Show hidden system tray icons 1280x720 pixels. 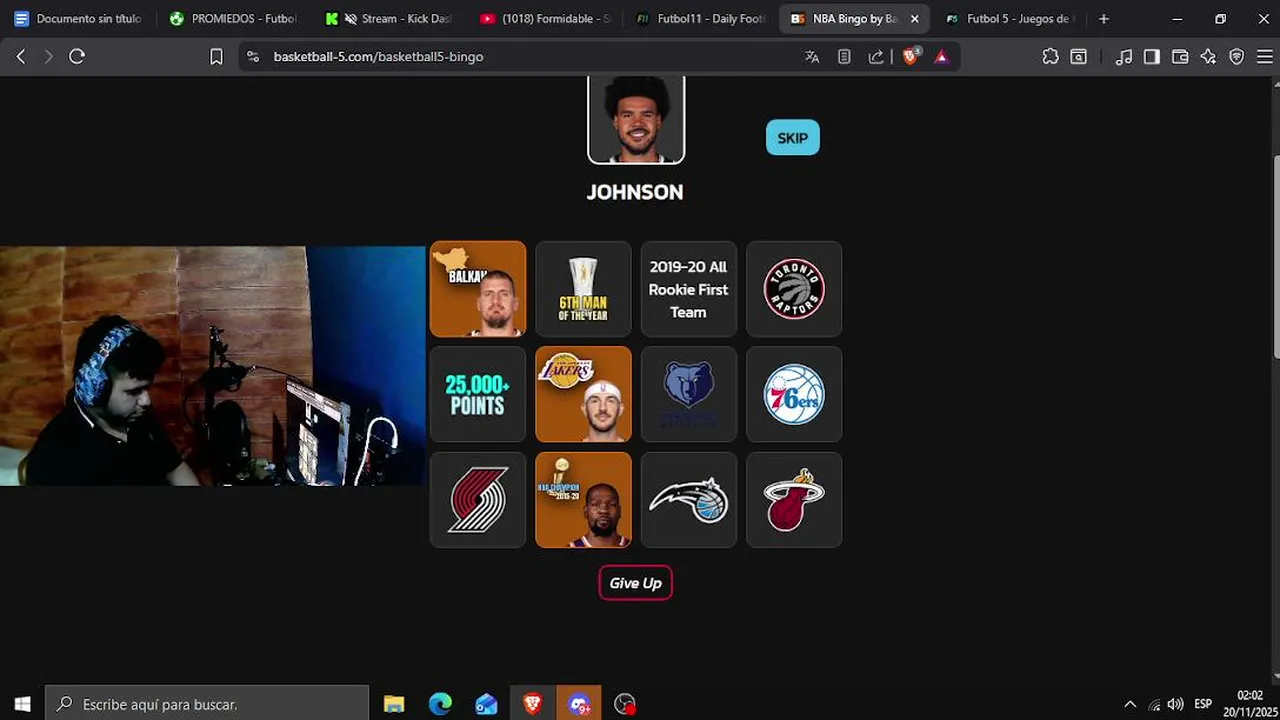coord(1130,704)
